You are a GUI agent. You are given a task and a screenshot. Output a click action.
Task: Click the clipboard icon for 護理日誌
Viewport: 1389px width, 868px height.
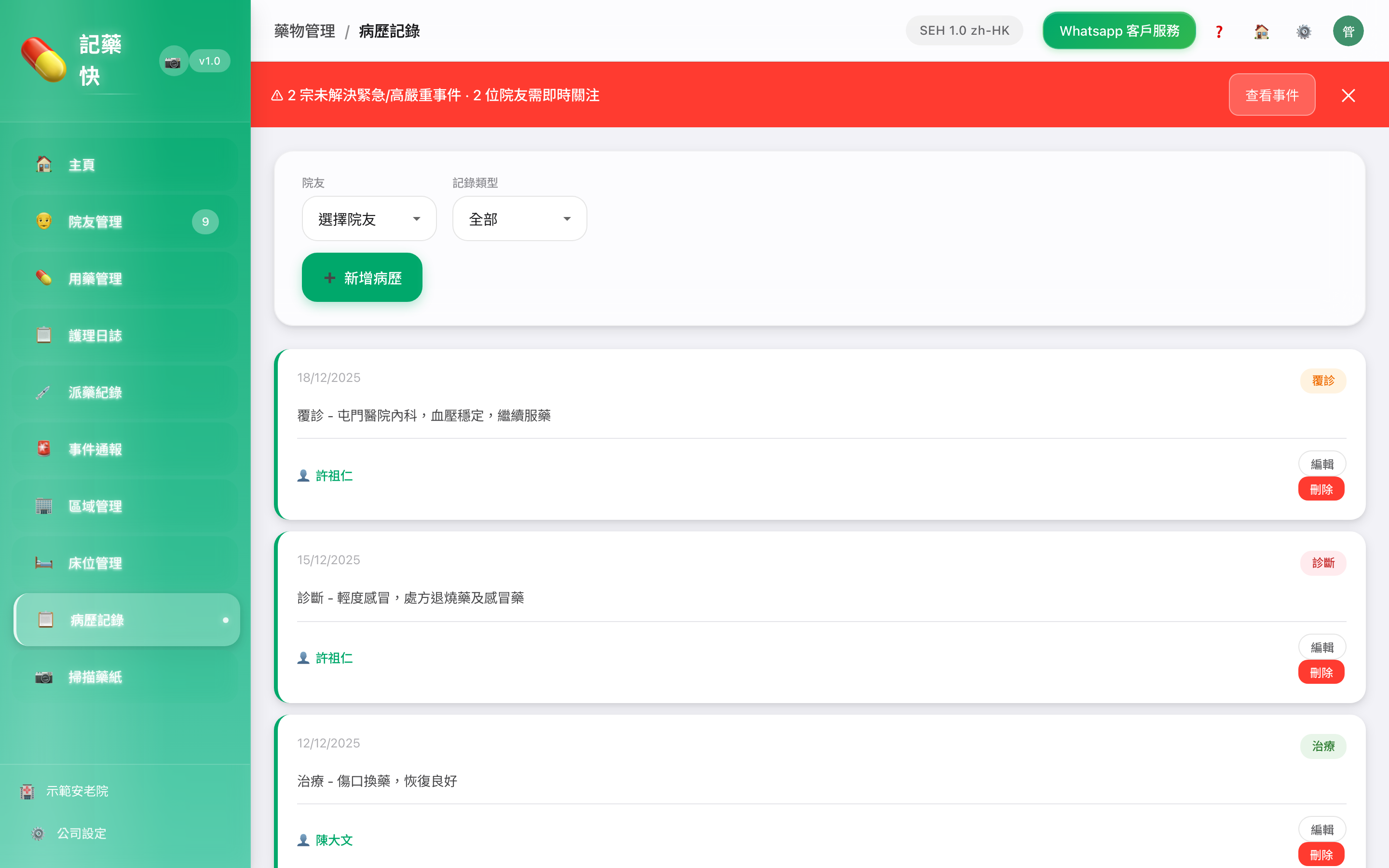(43, 335)
